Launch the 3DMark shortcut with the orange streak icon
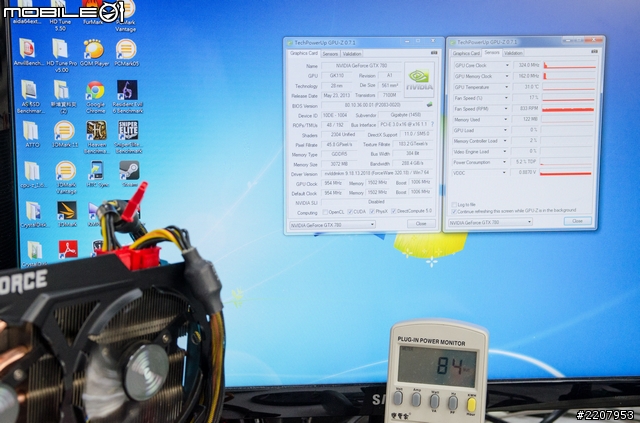The image size is (640, 423). 67,214
